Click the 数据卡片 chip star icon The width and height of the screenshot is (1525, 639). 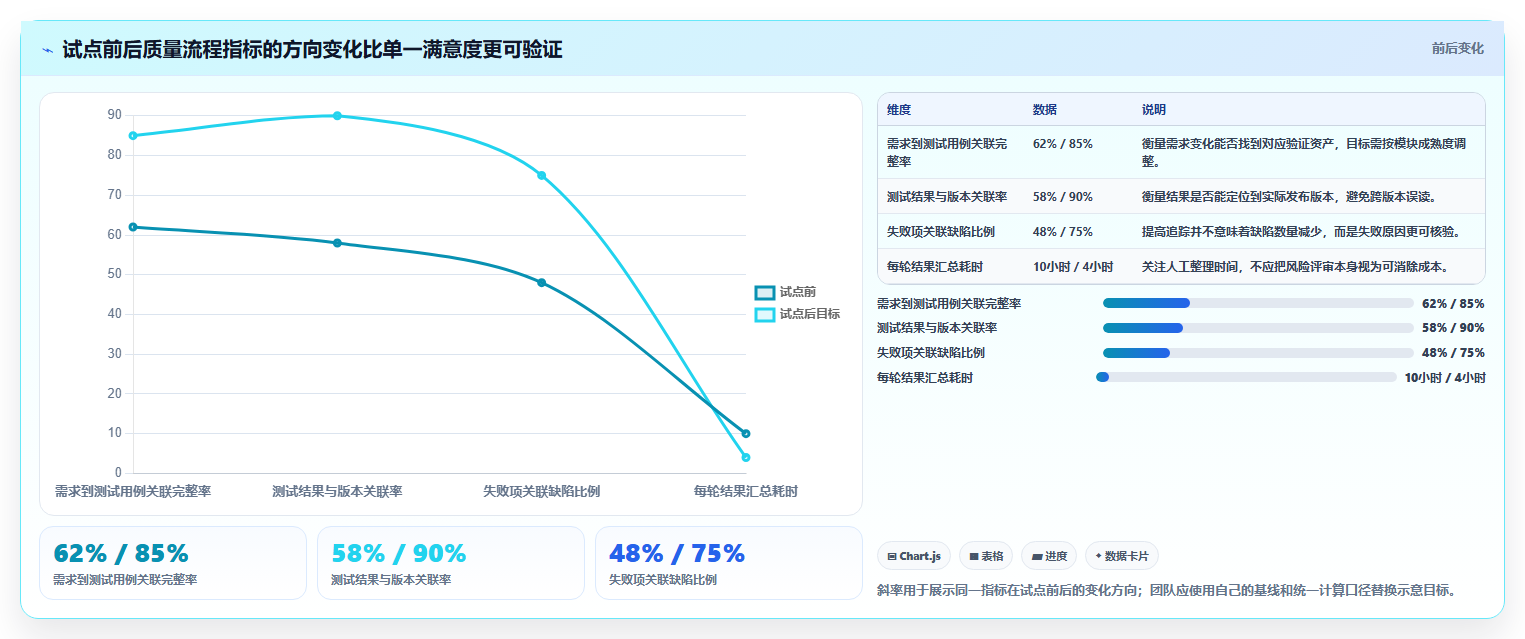tap(1099, 555)
